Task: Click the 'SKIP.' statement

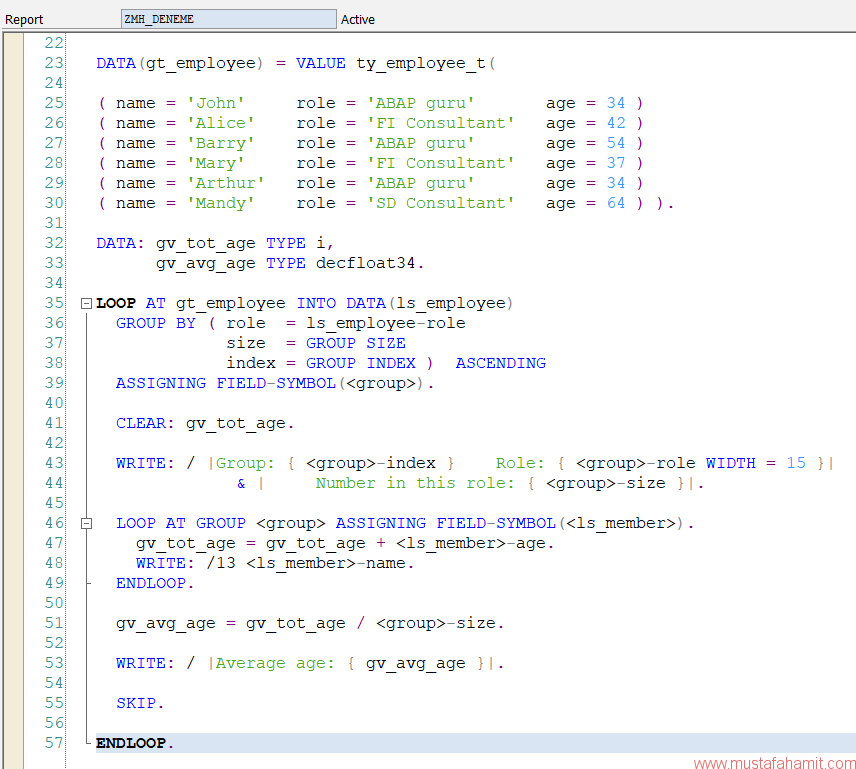Action: 140,703
